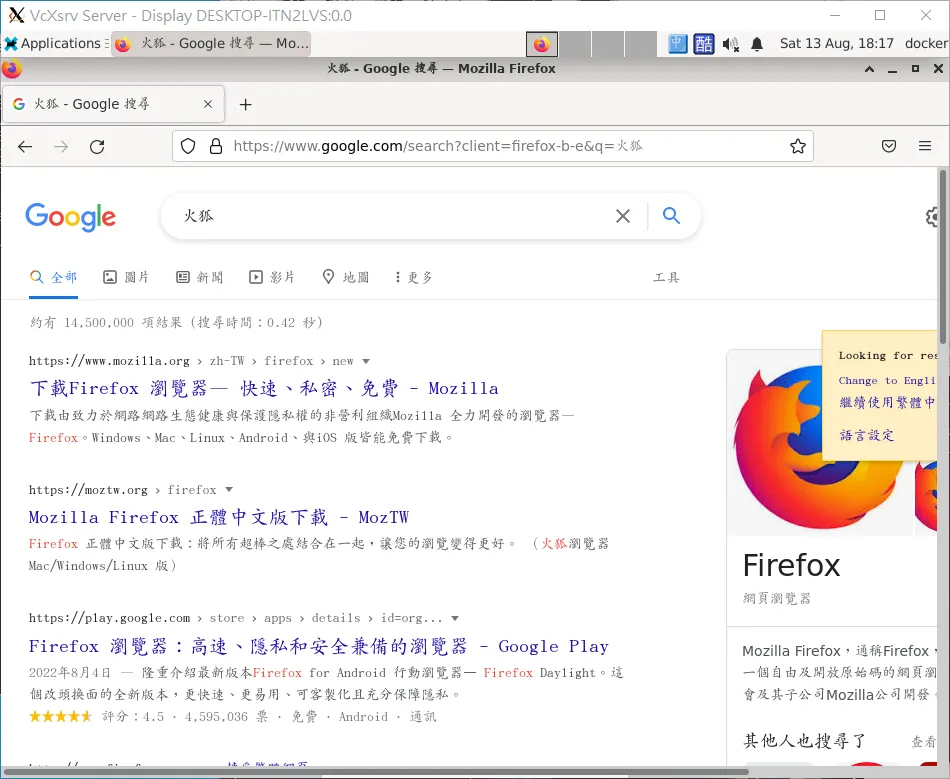
Task: Switch to the second workspace in the pager
Action: (x=574, y=44)
